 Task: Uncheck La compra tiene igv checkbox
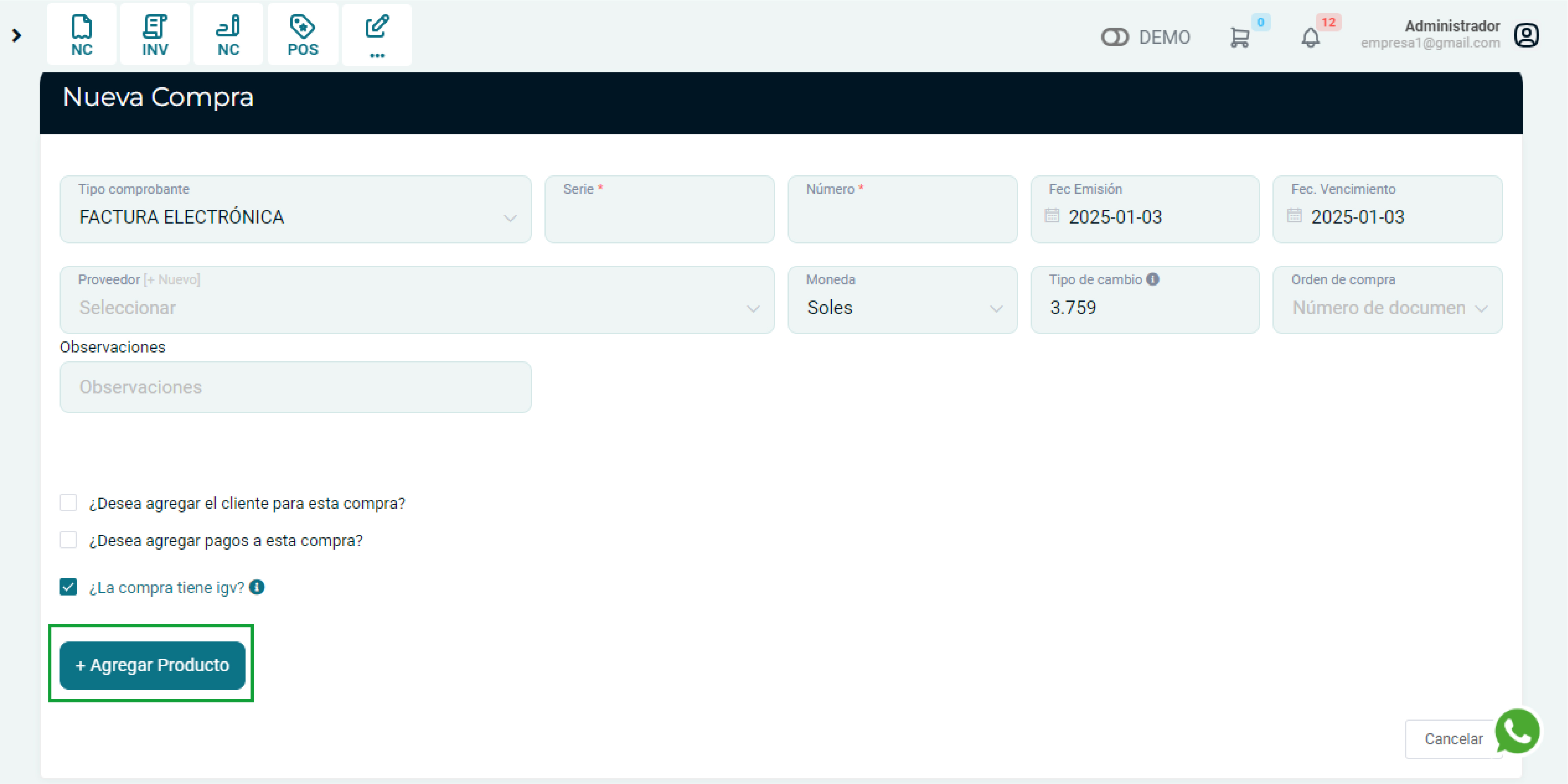(x=68, y=587)
